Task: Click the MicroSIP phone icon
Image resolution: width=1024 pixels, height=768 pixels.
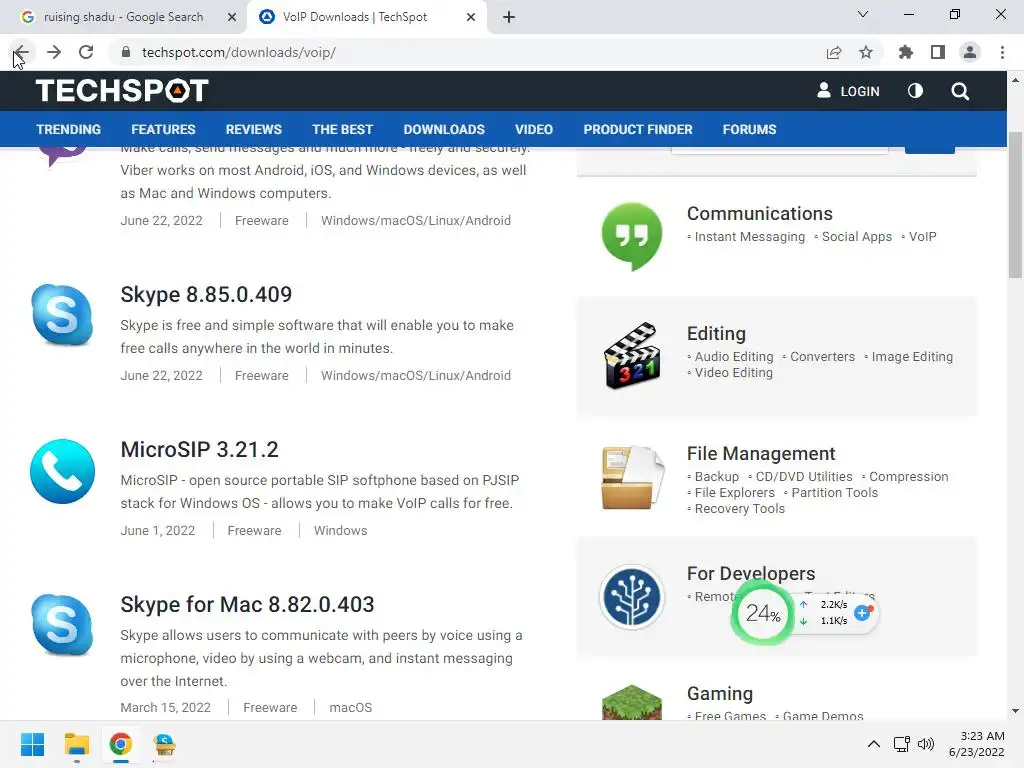Action: pos(63,471)
